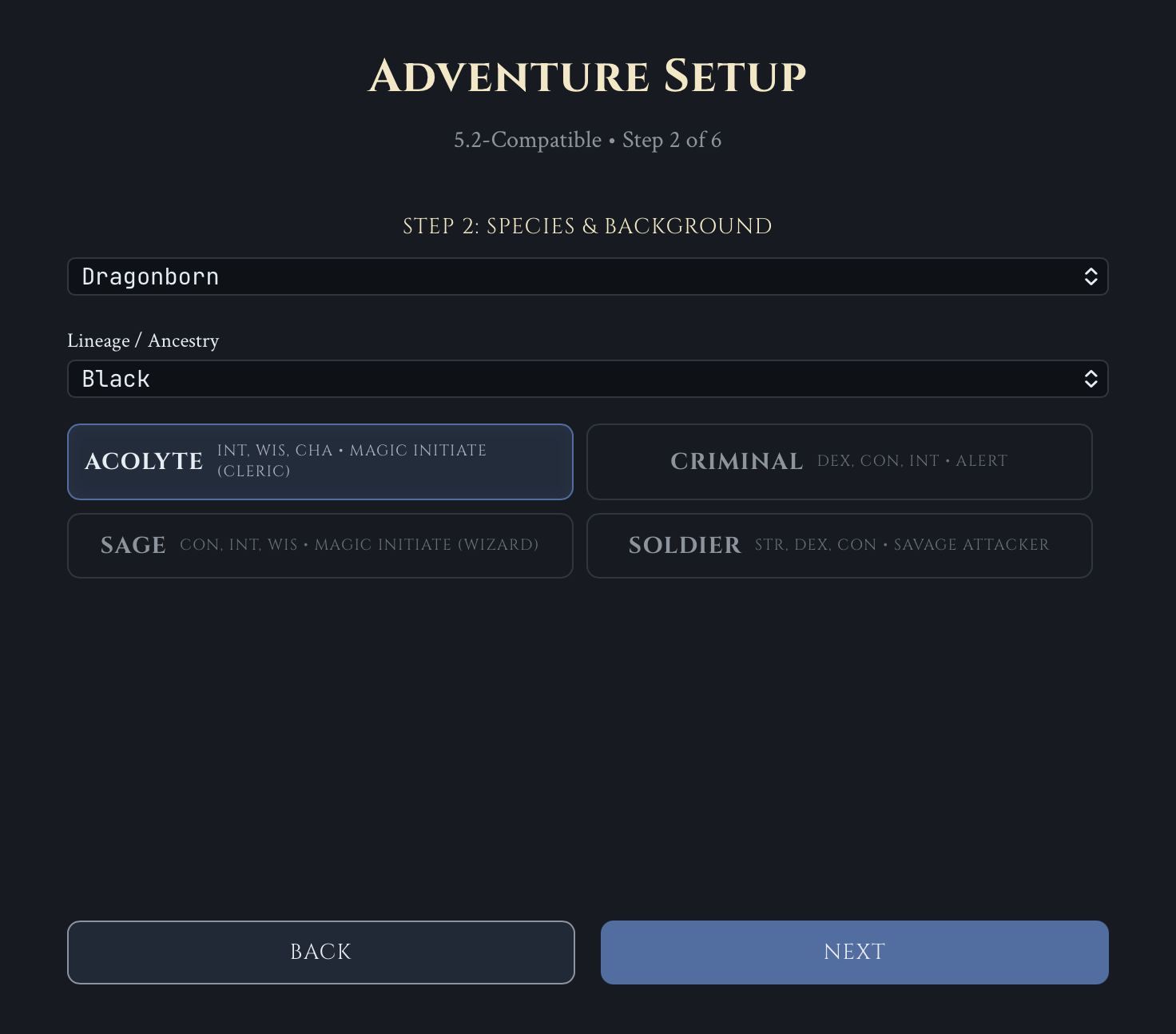Click the up-down chevron on the Black lineage selector

[1091, 379]
